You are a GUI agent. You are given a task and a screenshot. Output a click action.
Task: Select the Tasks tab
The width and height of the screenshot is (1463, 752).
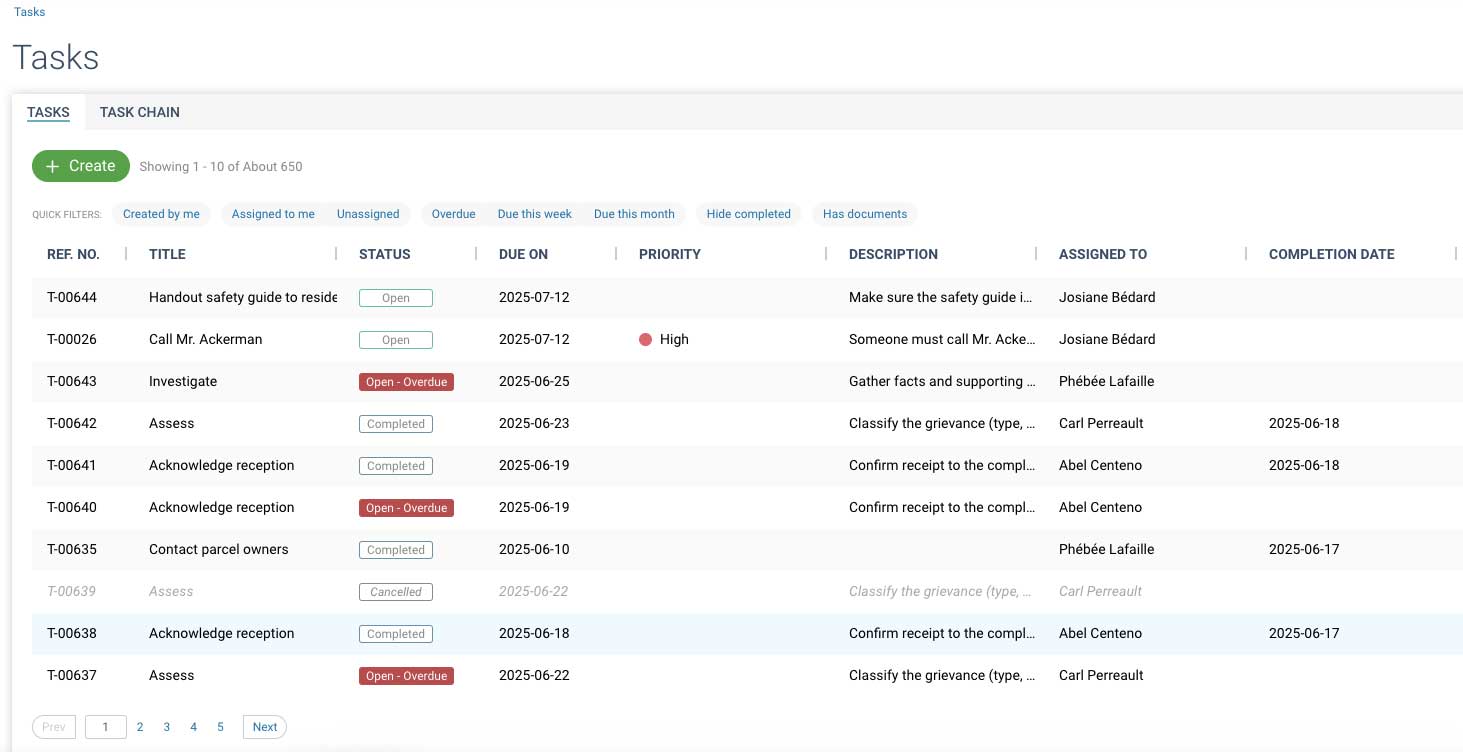coord(48,112)
